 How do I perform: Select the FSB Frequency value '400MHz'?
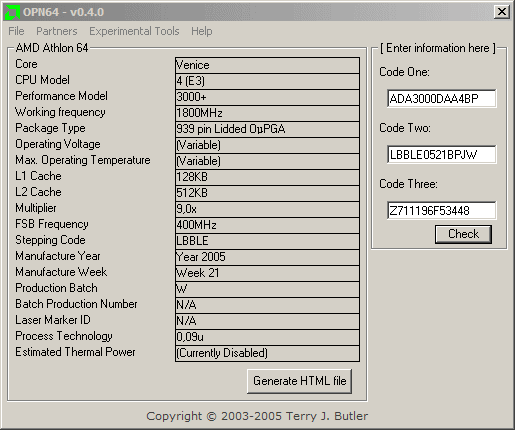267,225
